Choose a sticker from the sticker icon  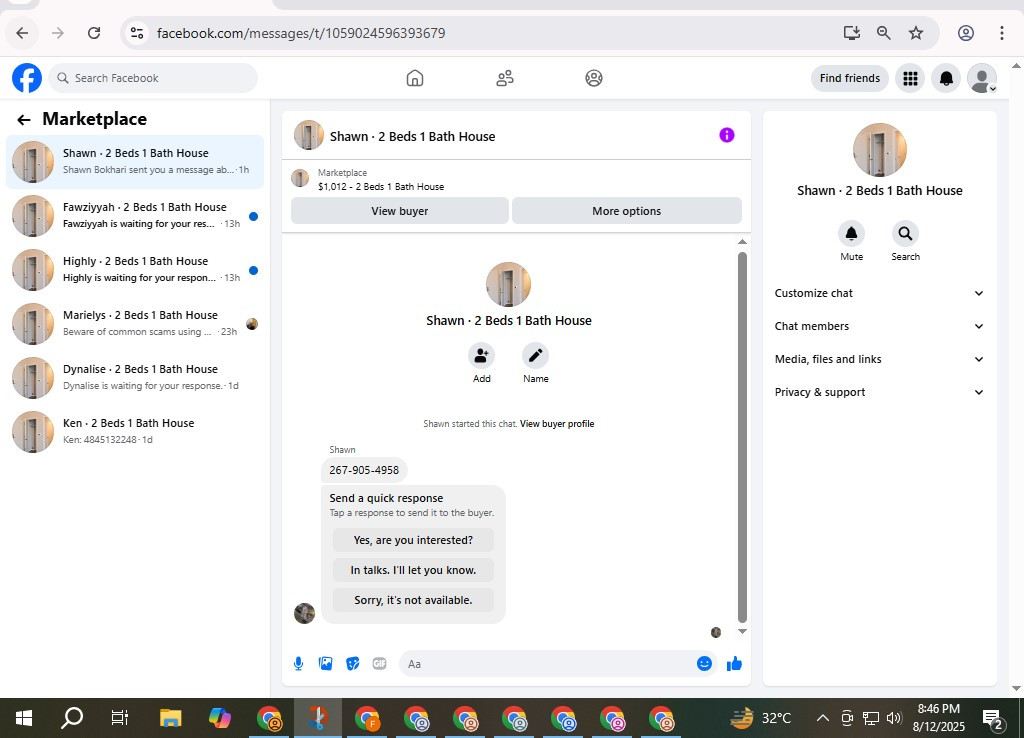pyautogui.click(x=353, y=664)
